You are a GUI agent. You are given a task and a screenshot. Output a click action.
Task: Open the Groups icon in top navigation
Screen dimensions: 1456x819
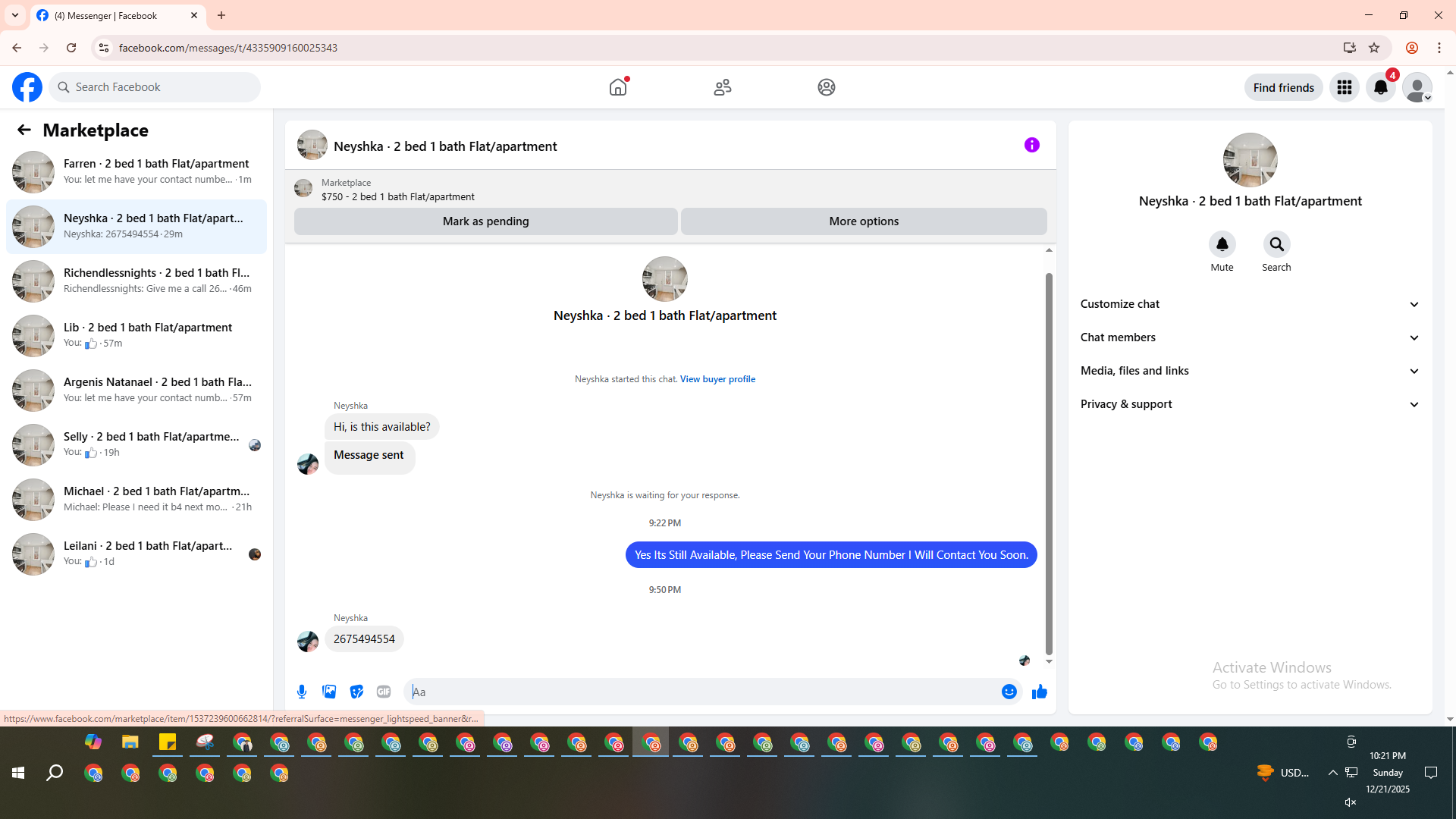pyautogui.click(x=827, y=87)
